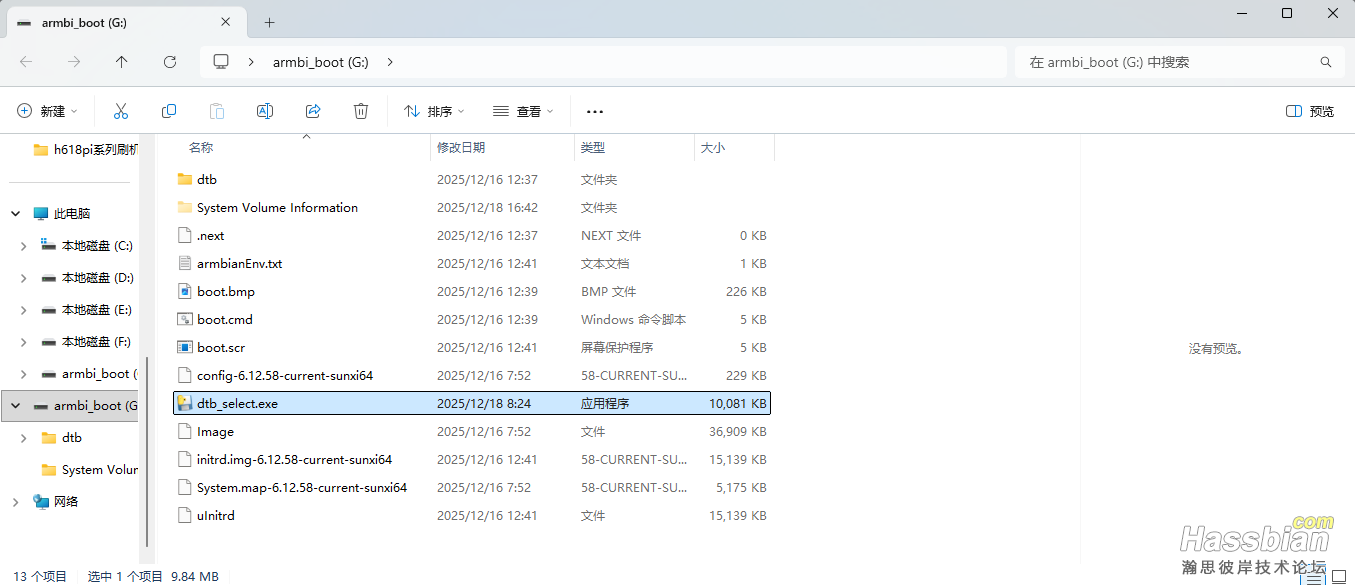
Task: Open the See more '...' menu
Action: pos(595,111)
